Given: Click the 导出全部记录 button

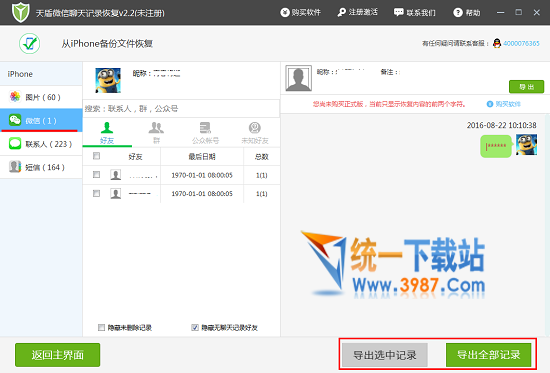Looking at the screenshot, I should click(488, 355).
